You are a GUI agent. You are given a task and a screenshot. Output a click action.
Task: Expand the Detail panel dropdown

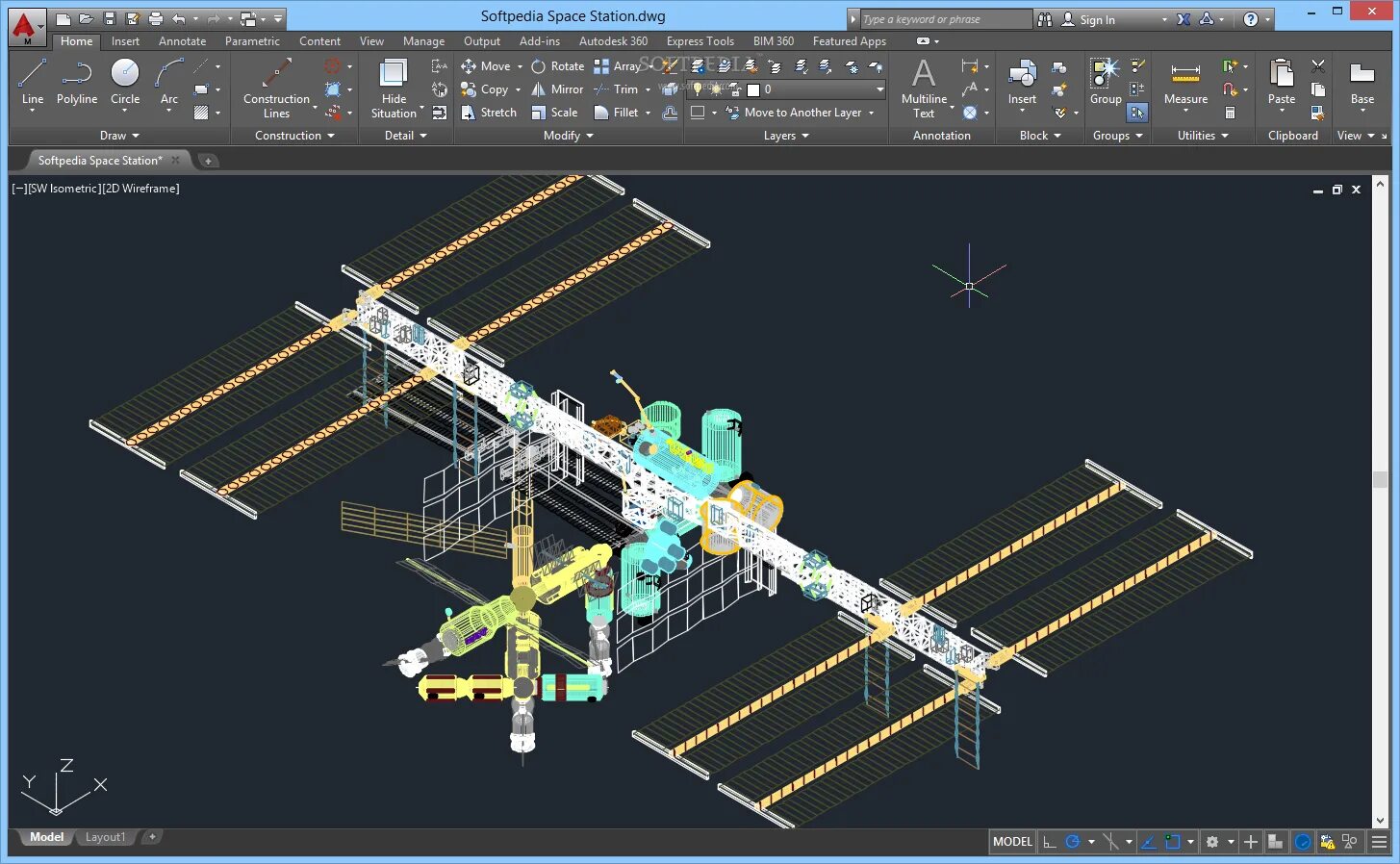click(405, 136)
